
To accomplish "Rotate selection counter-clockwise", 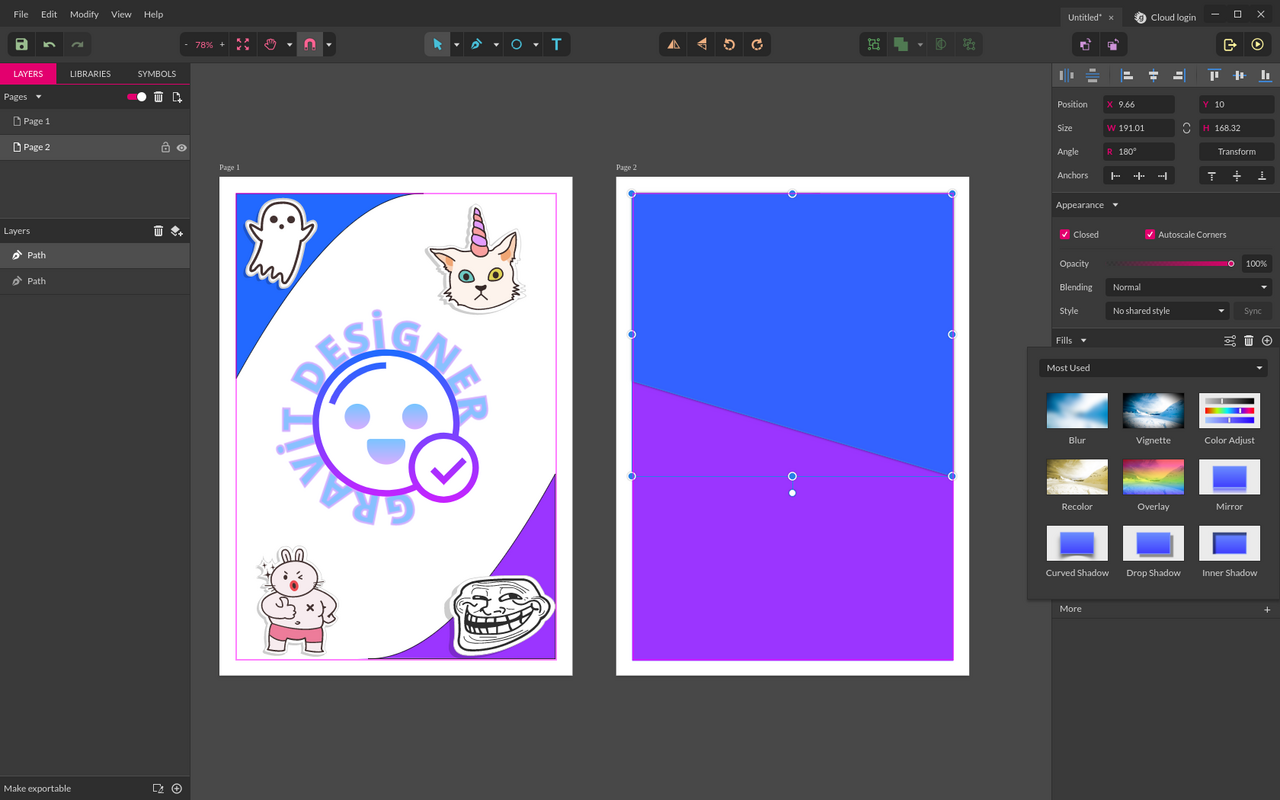I will pos(729,45).
